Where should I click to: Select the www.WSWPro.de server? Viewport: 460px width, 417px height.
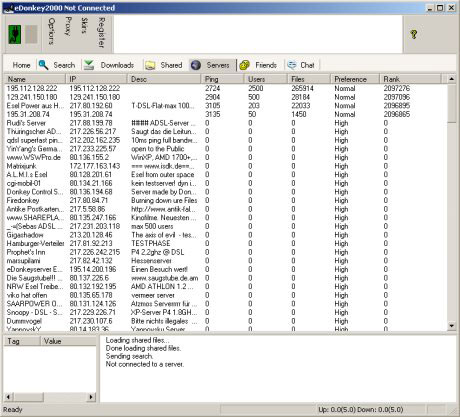click(225, 157)
